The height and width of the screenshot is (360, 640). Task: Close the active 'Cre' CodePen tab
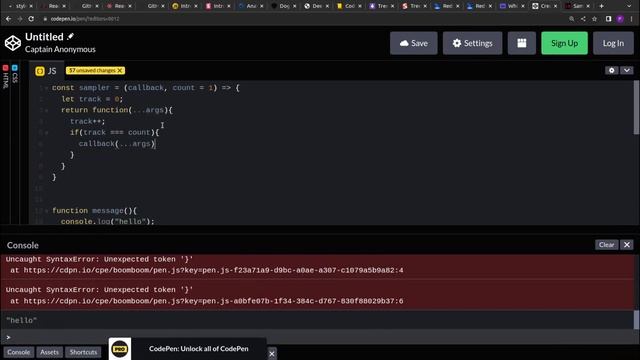pyautogui.click(x=555, y=6)
